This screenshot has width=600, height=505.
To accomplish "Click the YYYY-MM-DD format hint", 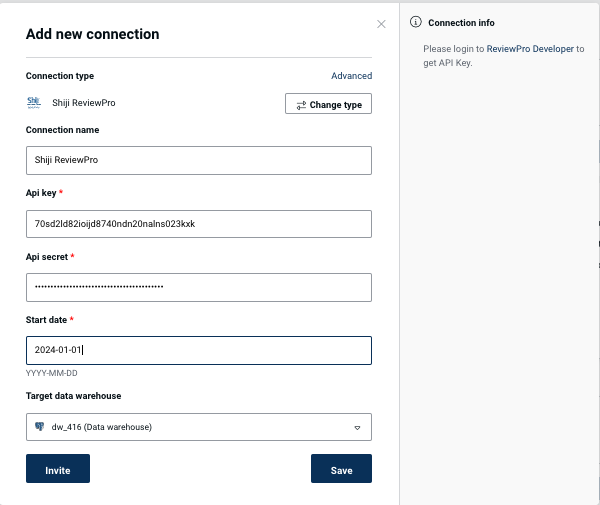I will click(x=52, y=373).
